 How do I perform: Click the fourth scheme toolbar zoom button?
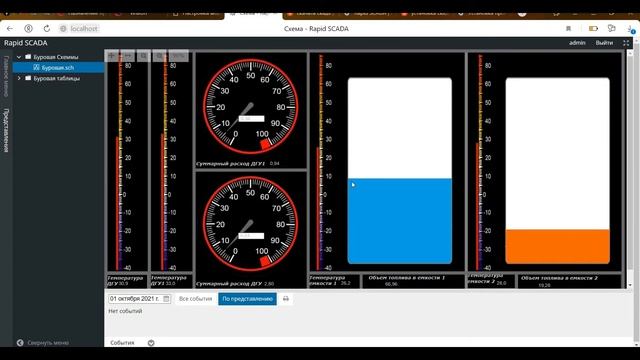pos(160,56)
